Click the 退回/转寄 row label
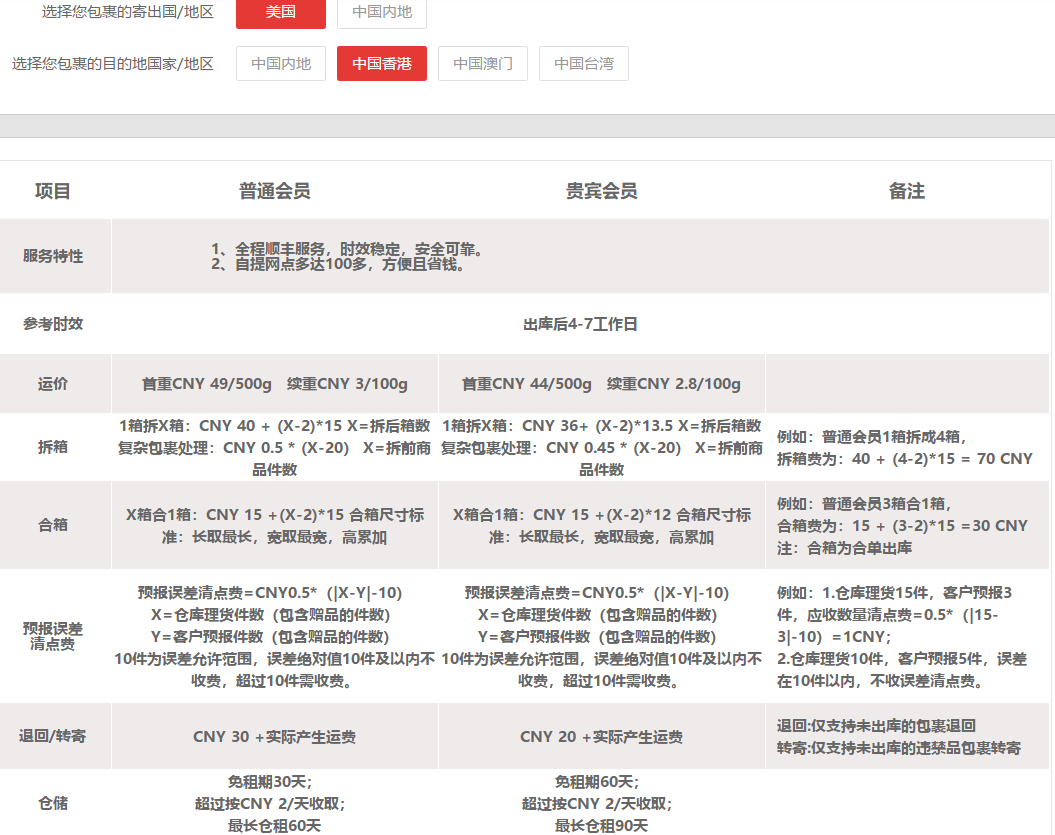The image size is (1055, 835). pos(53,736)
